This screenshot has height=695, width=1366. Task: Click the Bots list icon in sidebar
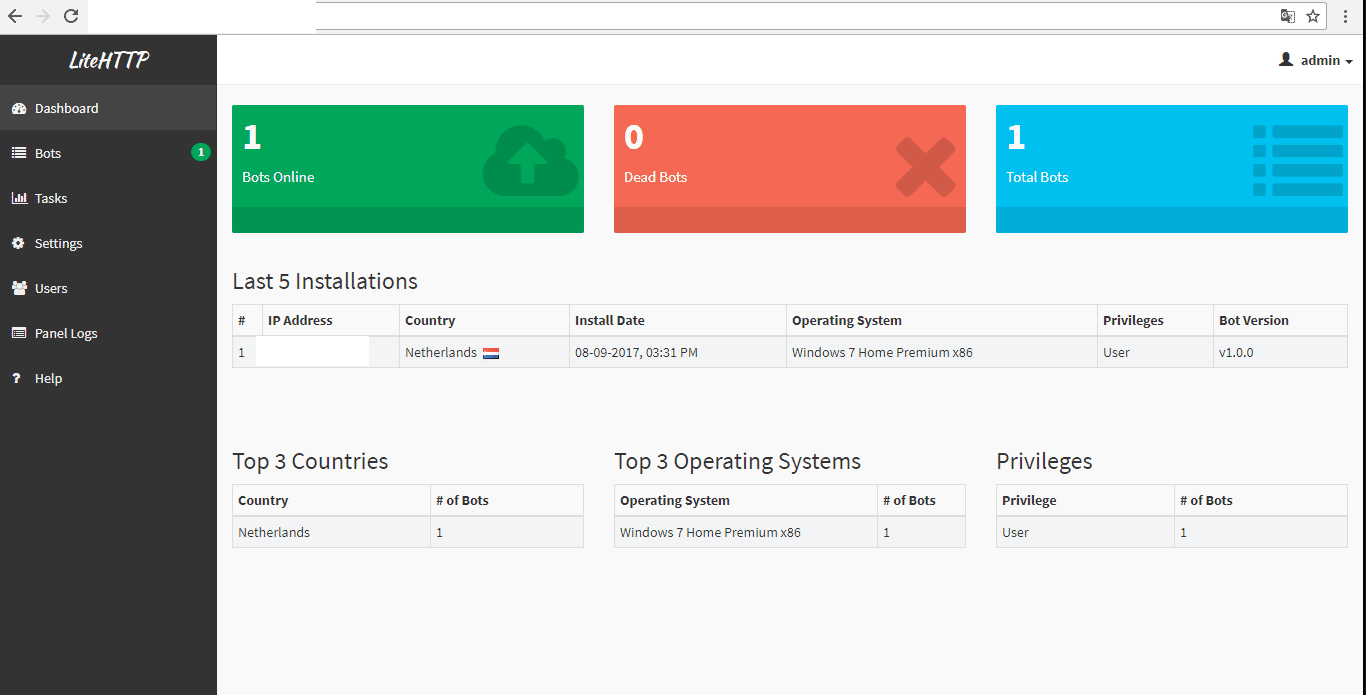coord(18,153)
